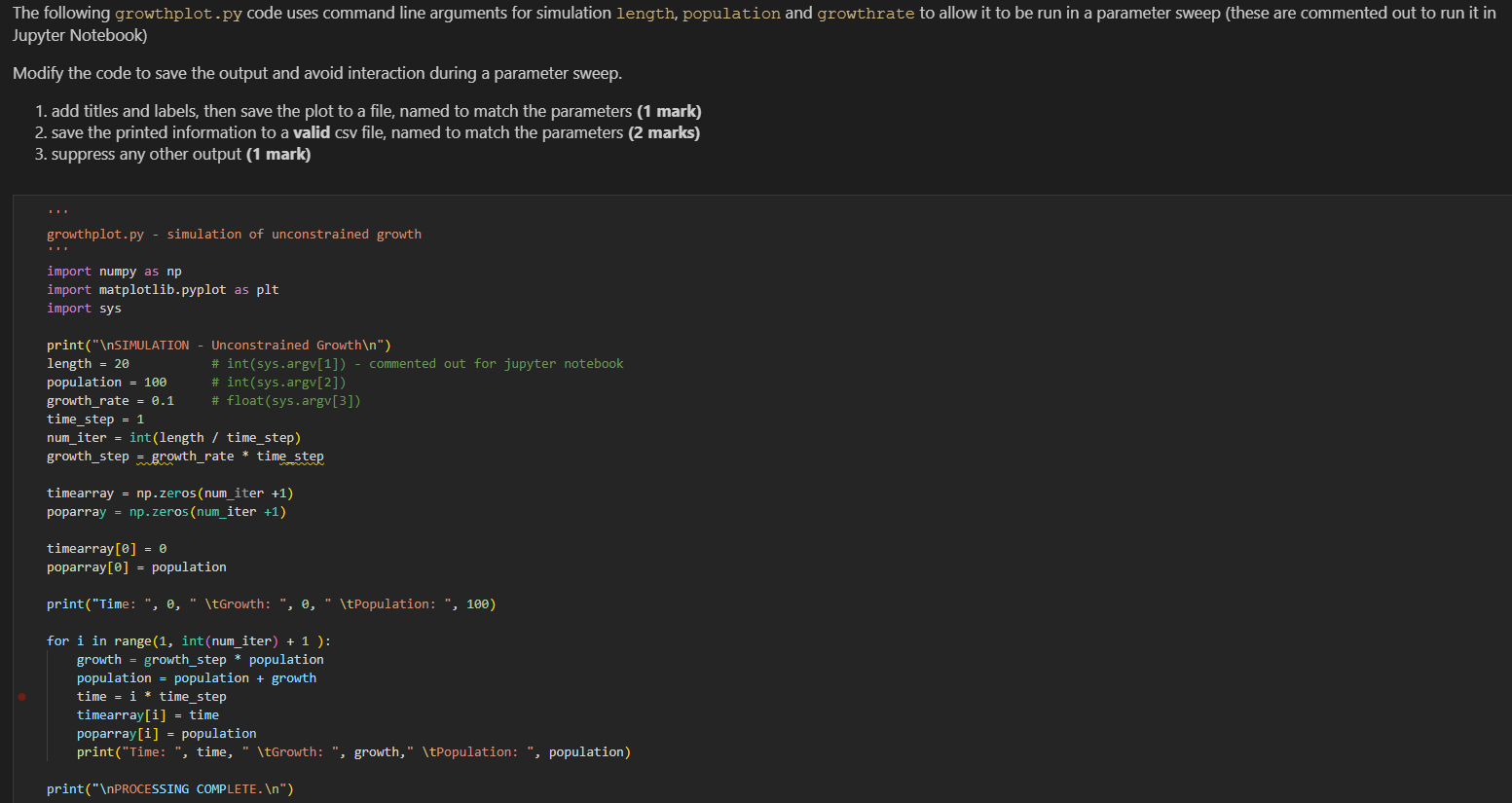Click the int(num_iter) expression in the loop
Screen dimensions: 1512x803
[x=228, y=640]
